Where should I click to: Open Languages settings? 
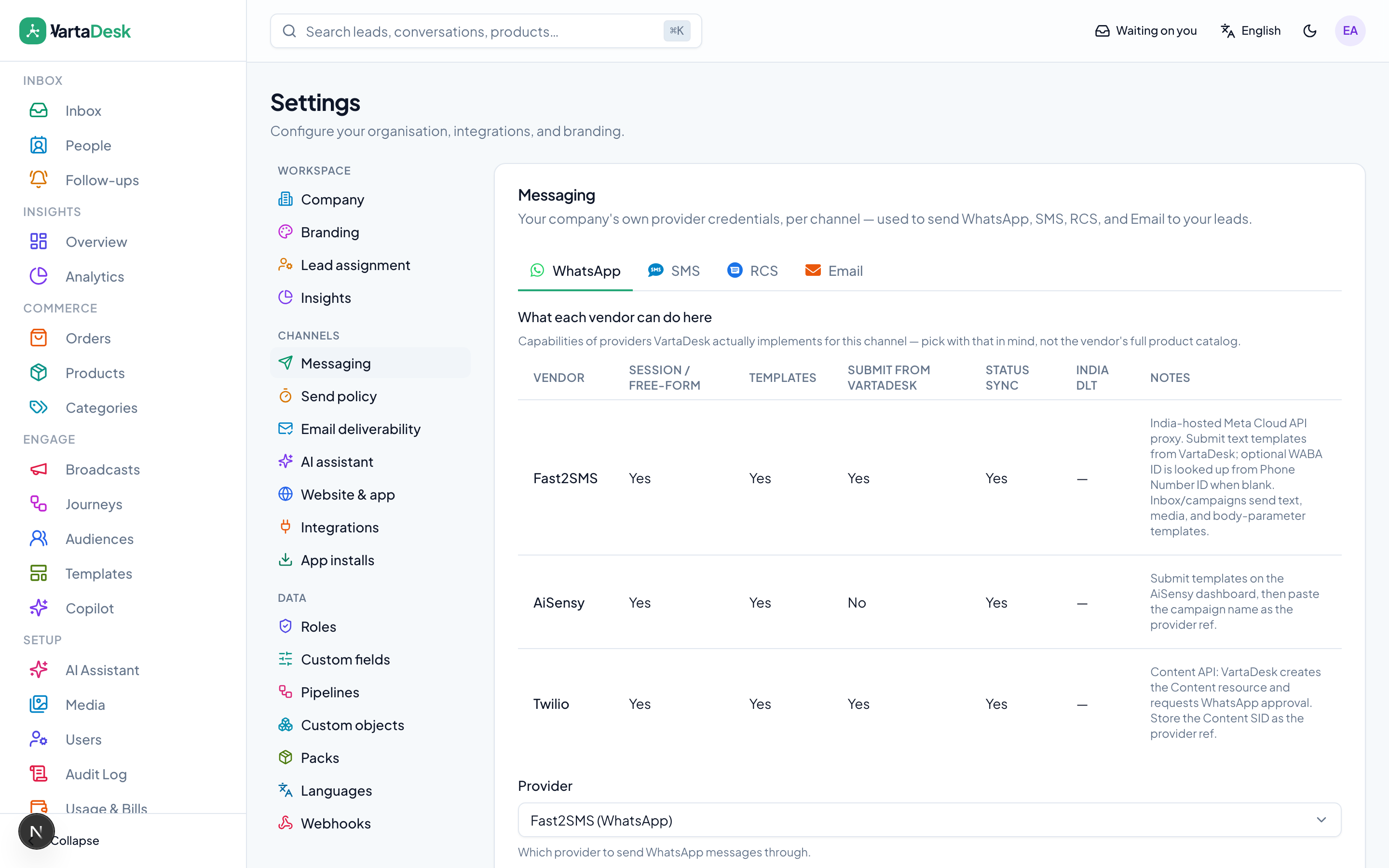tap(370, 790)
